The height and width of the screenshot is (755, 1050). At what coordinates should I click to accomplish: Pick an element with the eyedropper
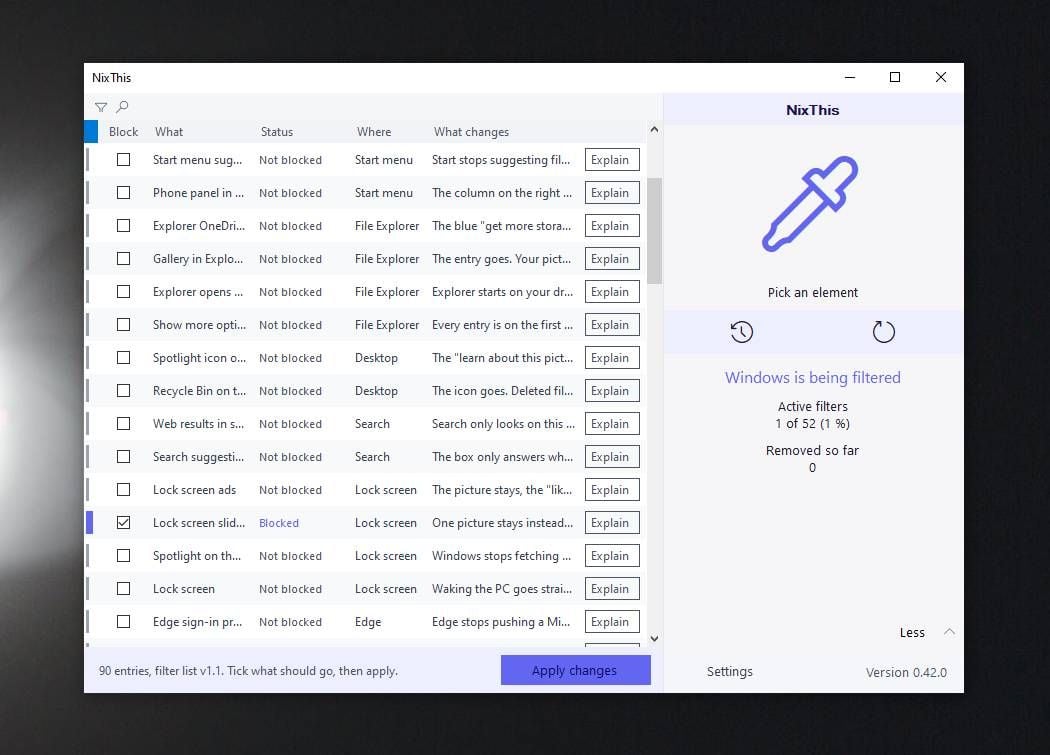(x=810, y=204)
